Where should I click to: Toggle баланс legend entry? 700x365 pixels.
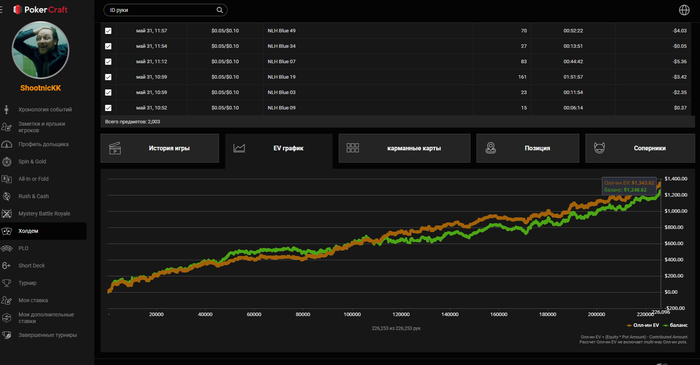pos(675,325)
